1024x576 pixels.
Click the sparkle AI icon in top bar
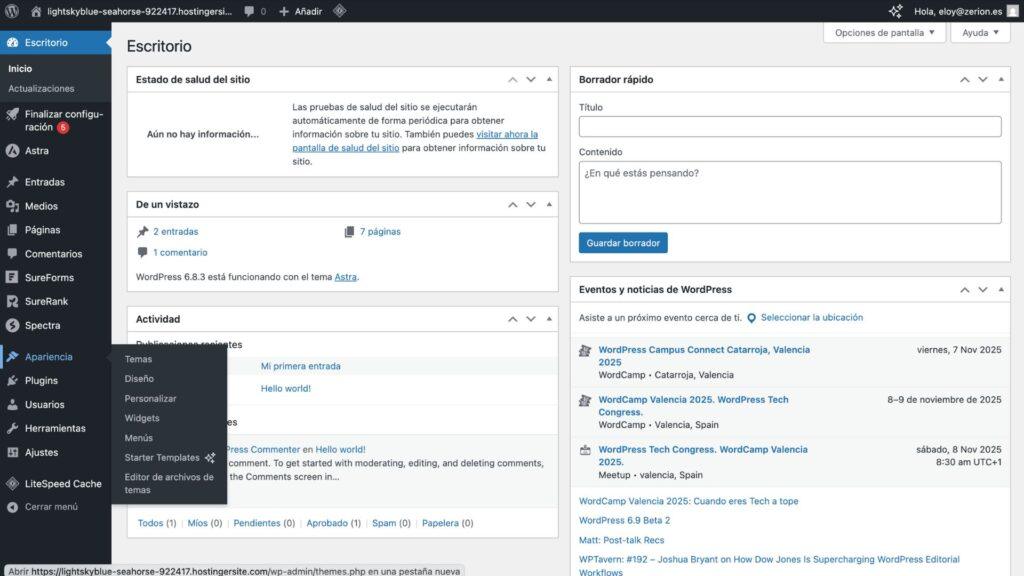point(895,11)
